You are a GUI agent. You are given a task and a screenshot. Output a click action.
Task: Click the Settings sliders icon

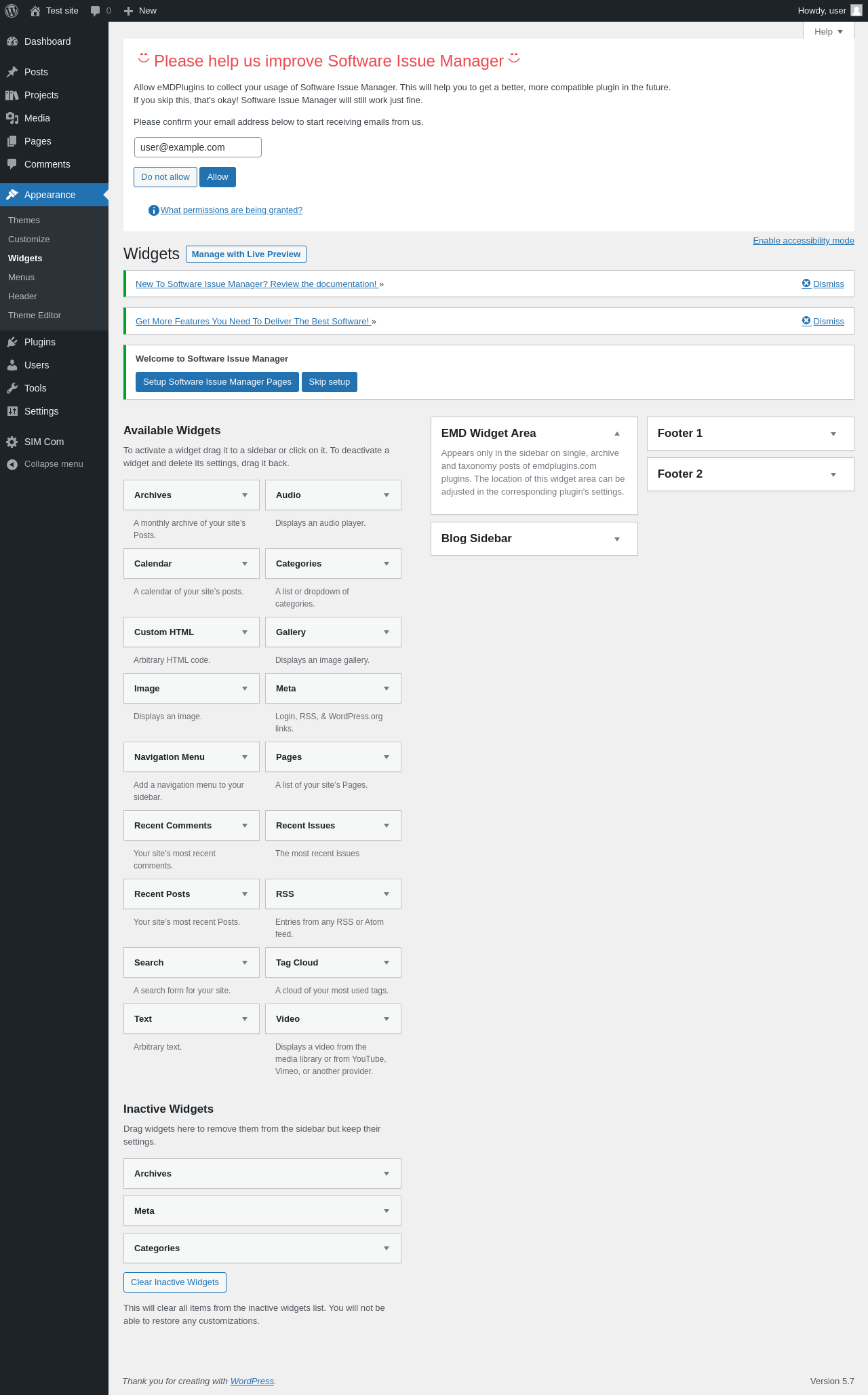click(12, 411)
